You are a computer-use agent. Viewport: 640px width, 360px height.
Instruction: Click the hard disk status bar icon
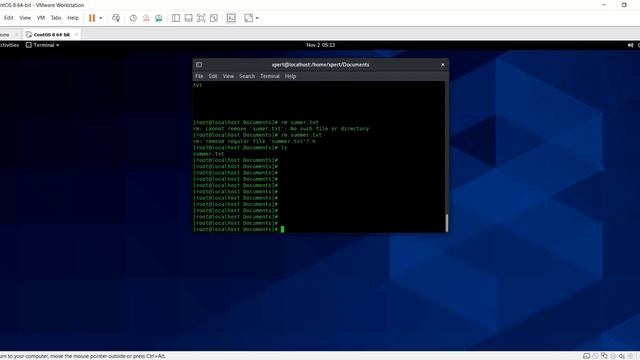(587, 356)
